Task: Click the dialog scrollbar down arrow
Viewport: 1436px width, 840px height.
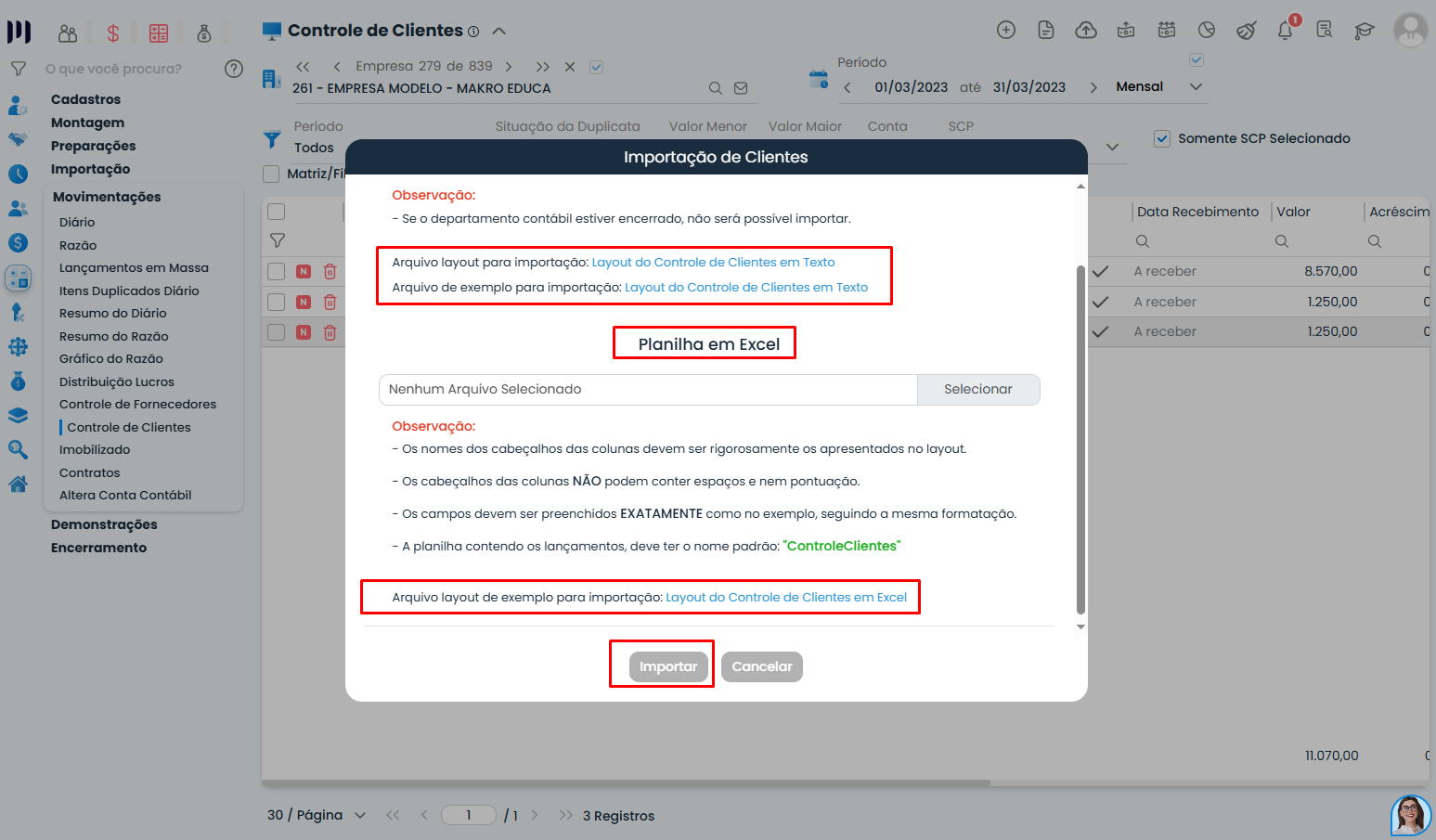Action: point(1080,627)
